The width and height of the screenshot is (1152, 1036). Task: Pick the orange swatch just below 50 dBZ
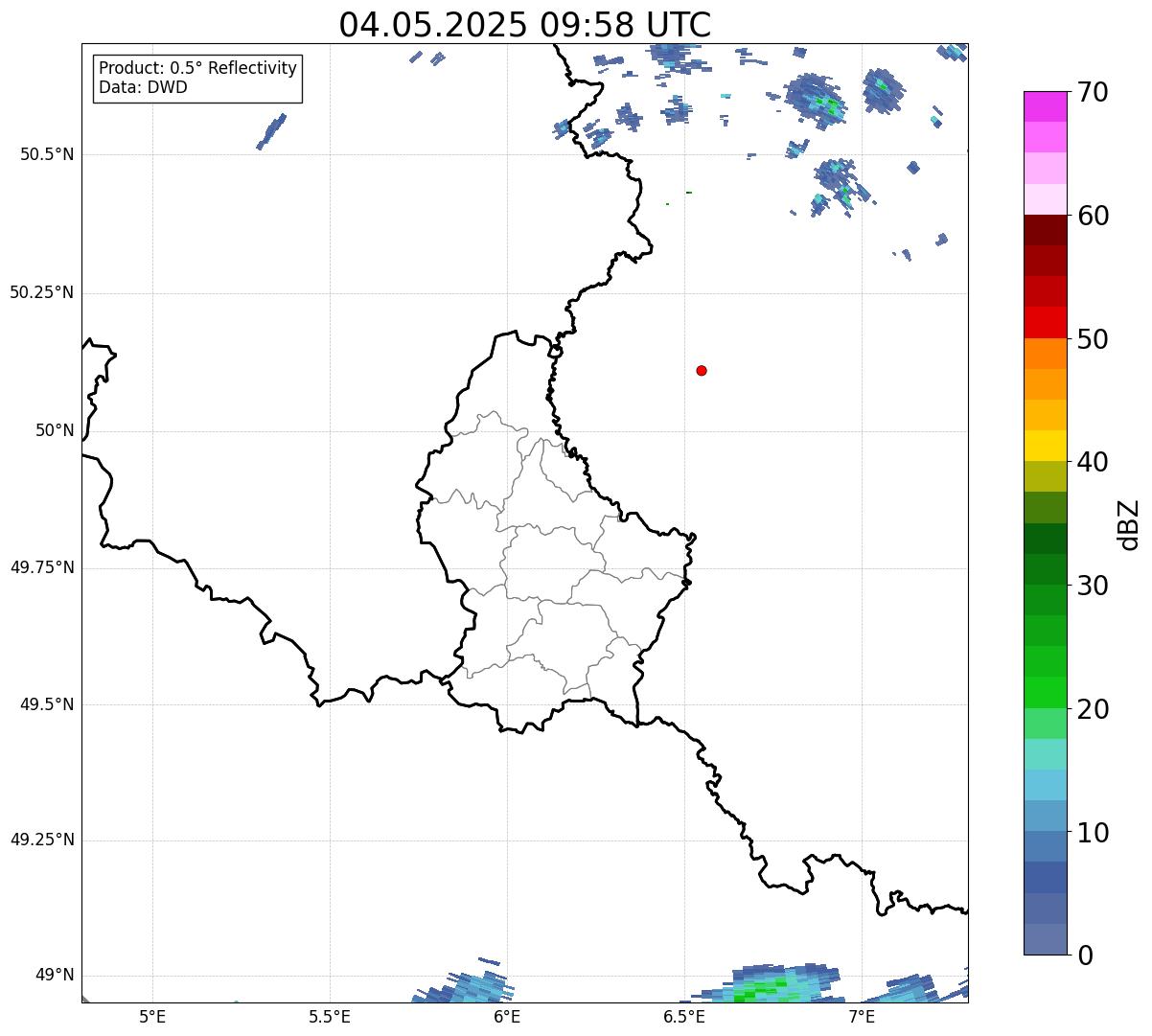point(1045,354)
